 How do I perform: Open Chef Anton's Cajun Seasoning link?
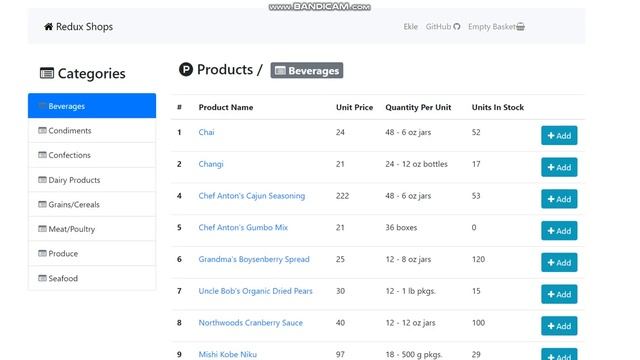pyautogui.click(x=252, y=196)
